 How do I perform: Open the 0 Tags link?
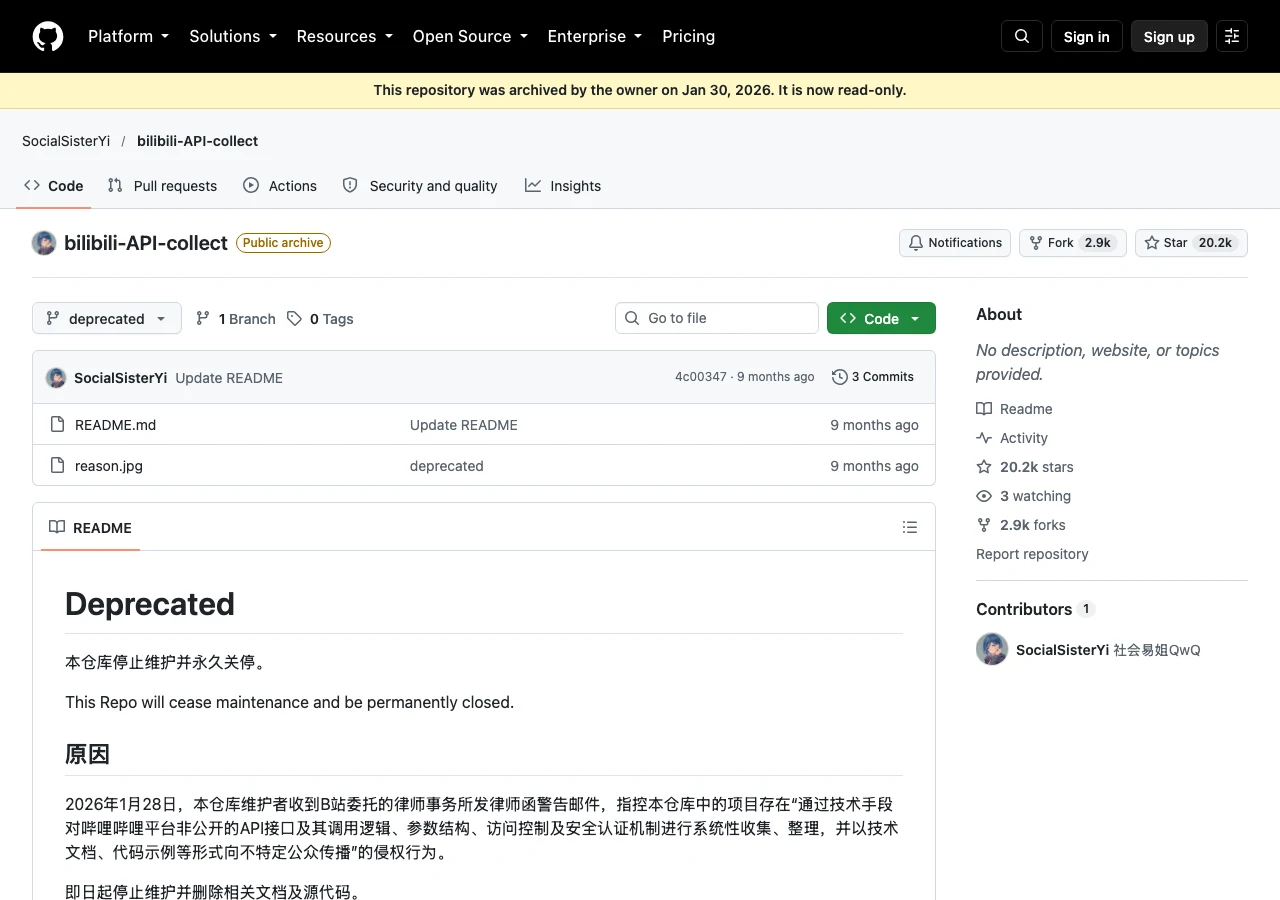pyautogui.click(x=320, y=319)
